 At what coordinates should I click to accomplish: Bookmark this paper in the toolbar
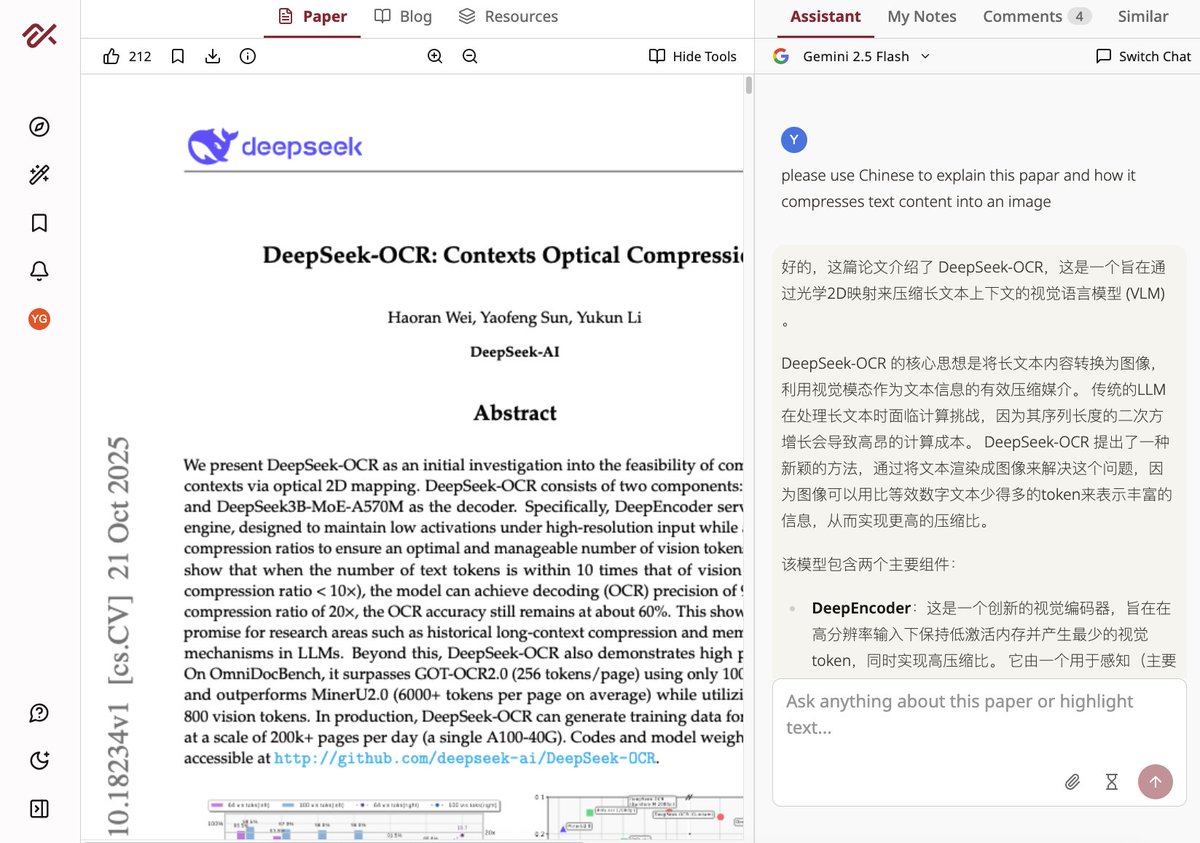coord(177,57)
